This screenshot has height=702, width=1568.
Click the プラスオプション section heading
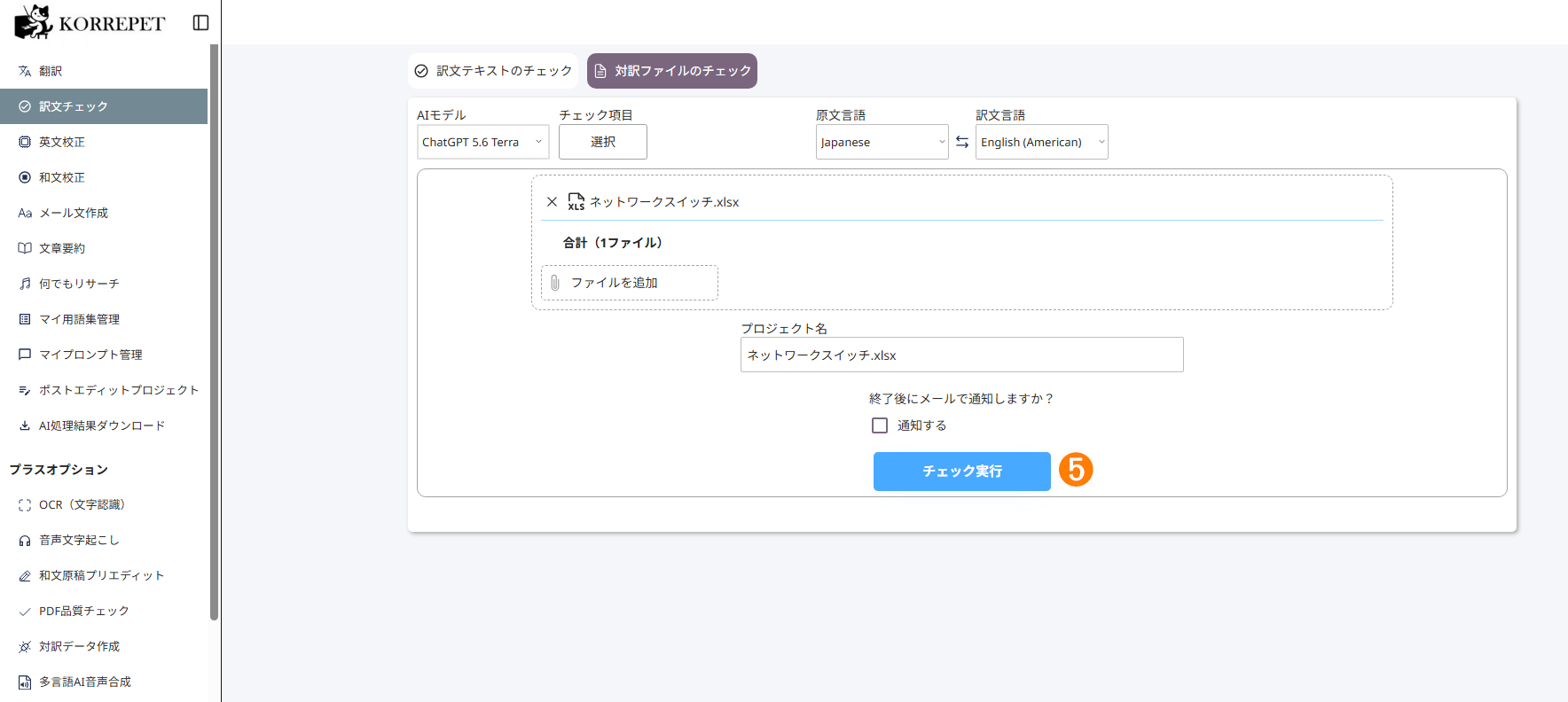[59, 470]
